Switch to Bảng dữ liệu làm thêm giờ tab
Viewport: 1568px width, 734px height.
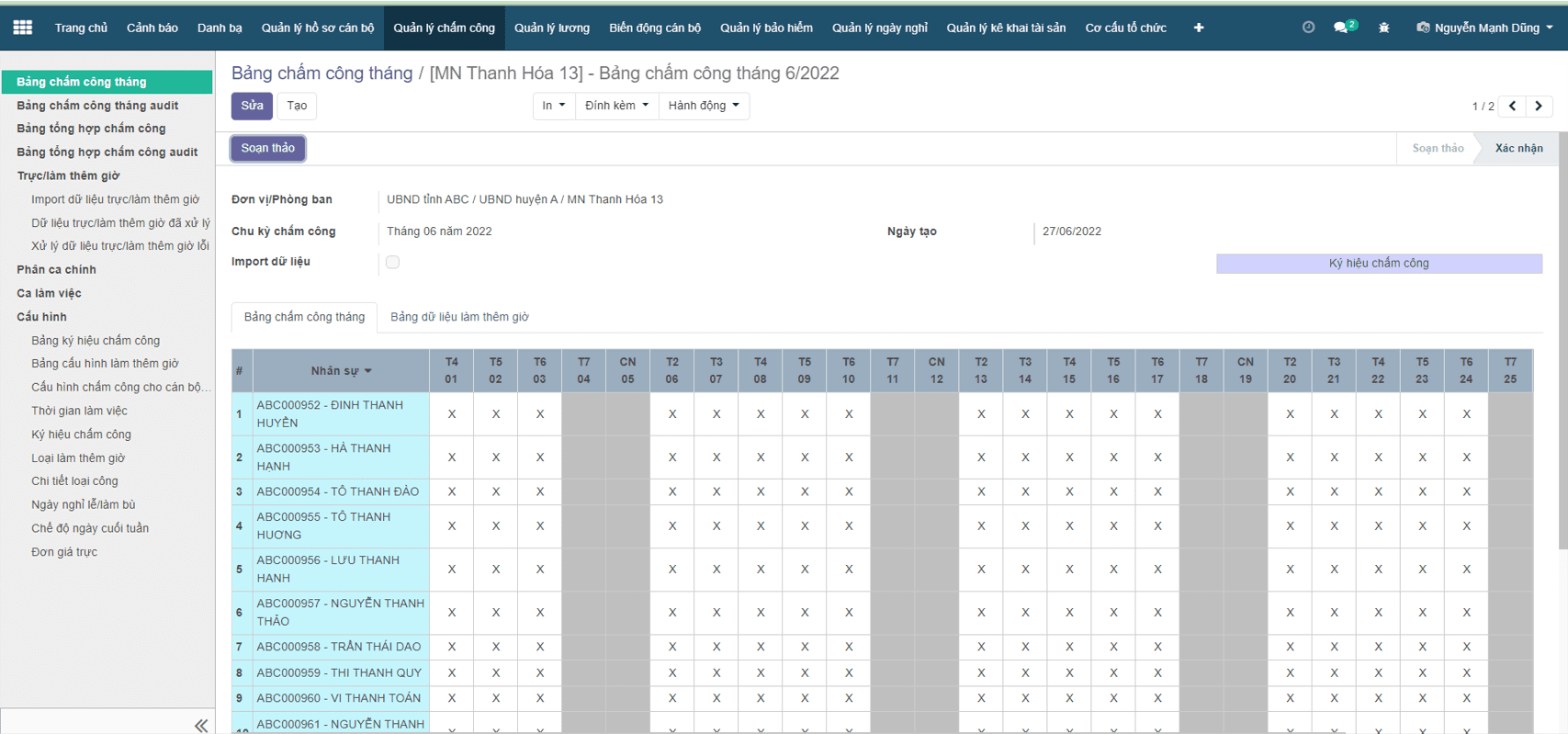click(459, 317)
